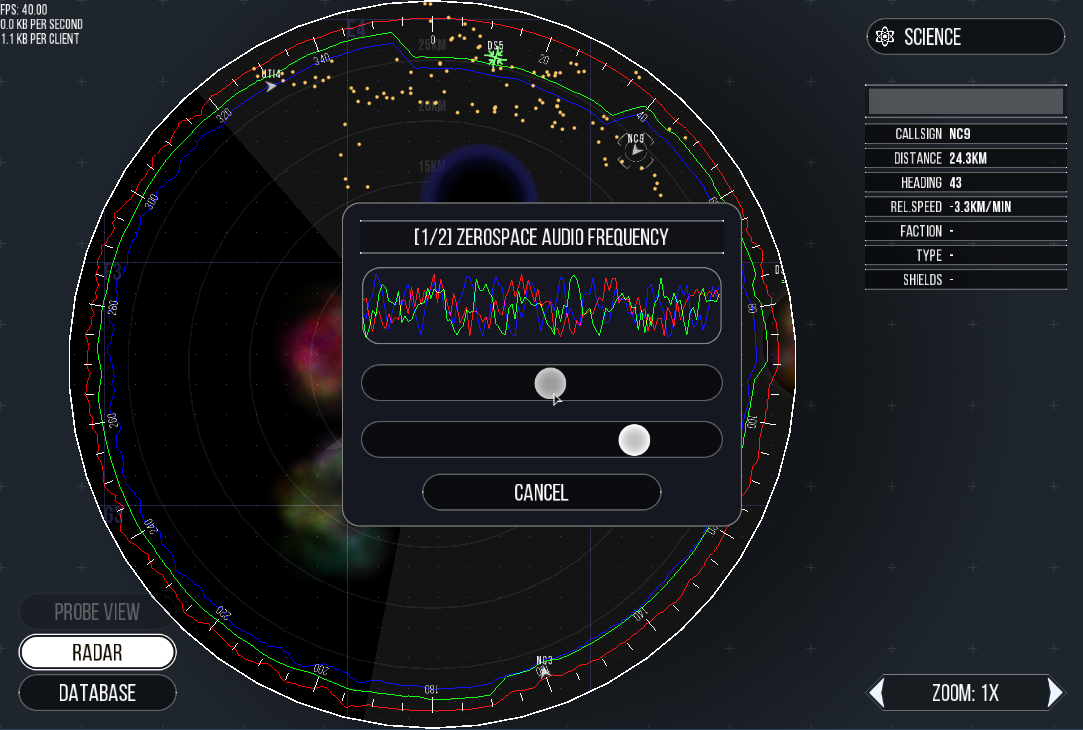Select the green DS5 station icon
This screenshot has width=1083, height=730.
click(494, 59)
